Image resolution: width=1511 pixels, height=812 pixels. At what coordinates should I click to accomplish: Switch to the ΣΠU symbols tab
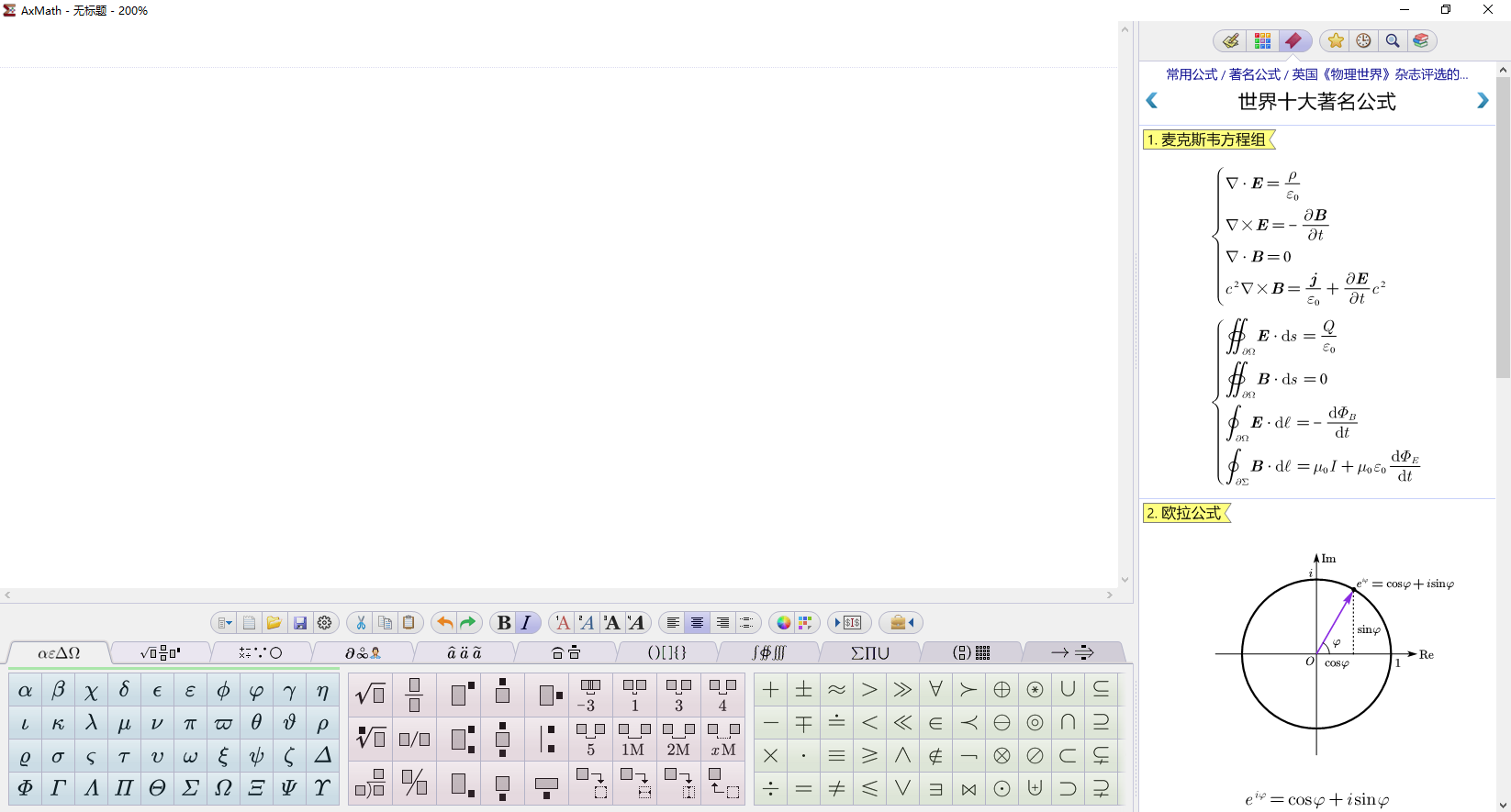(x=869, y=653)
